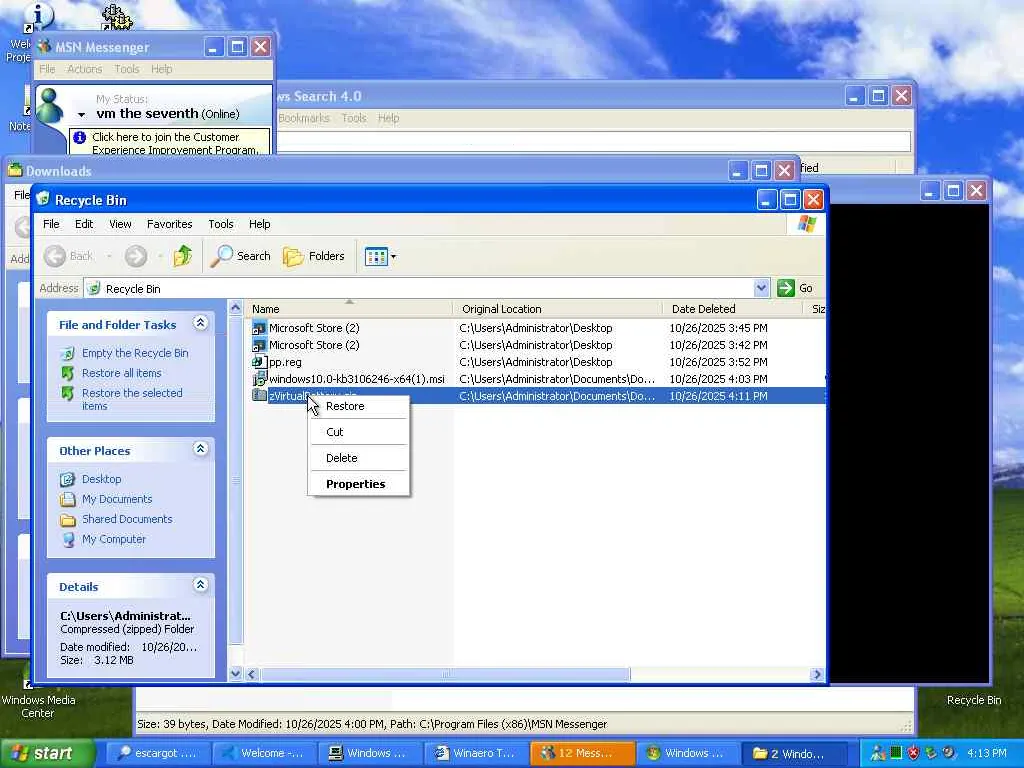Select the pp.reg file

click(285, 362)
